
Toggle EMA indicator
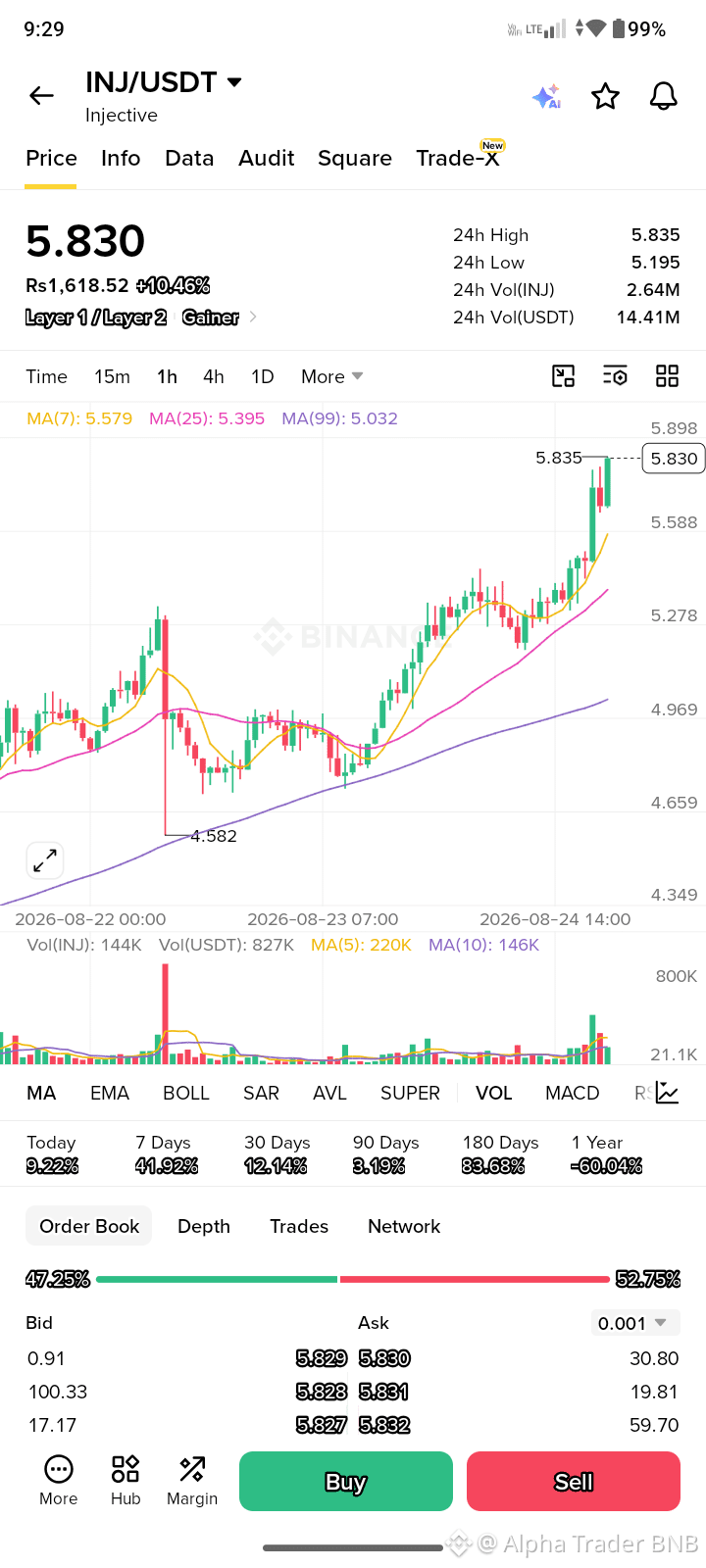tap(110, 1093)
